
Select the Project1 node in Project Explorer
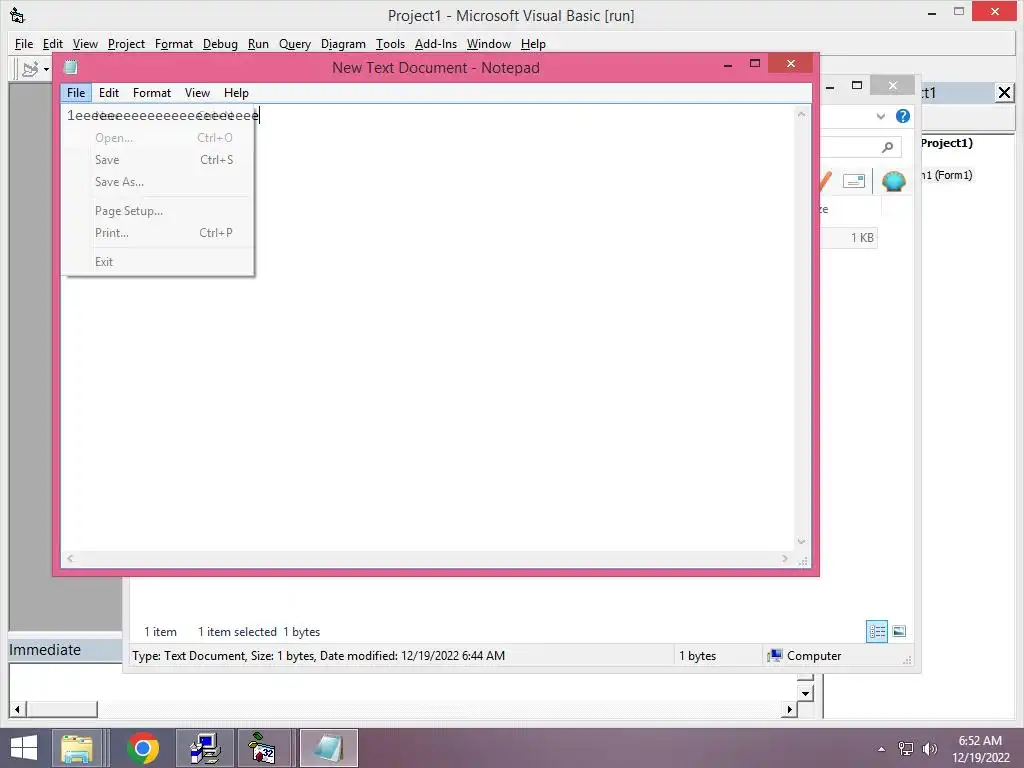(x=947, y=143)
